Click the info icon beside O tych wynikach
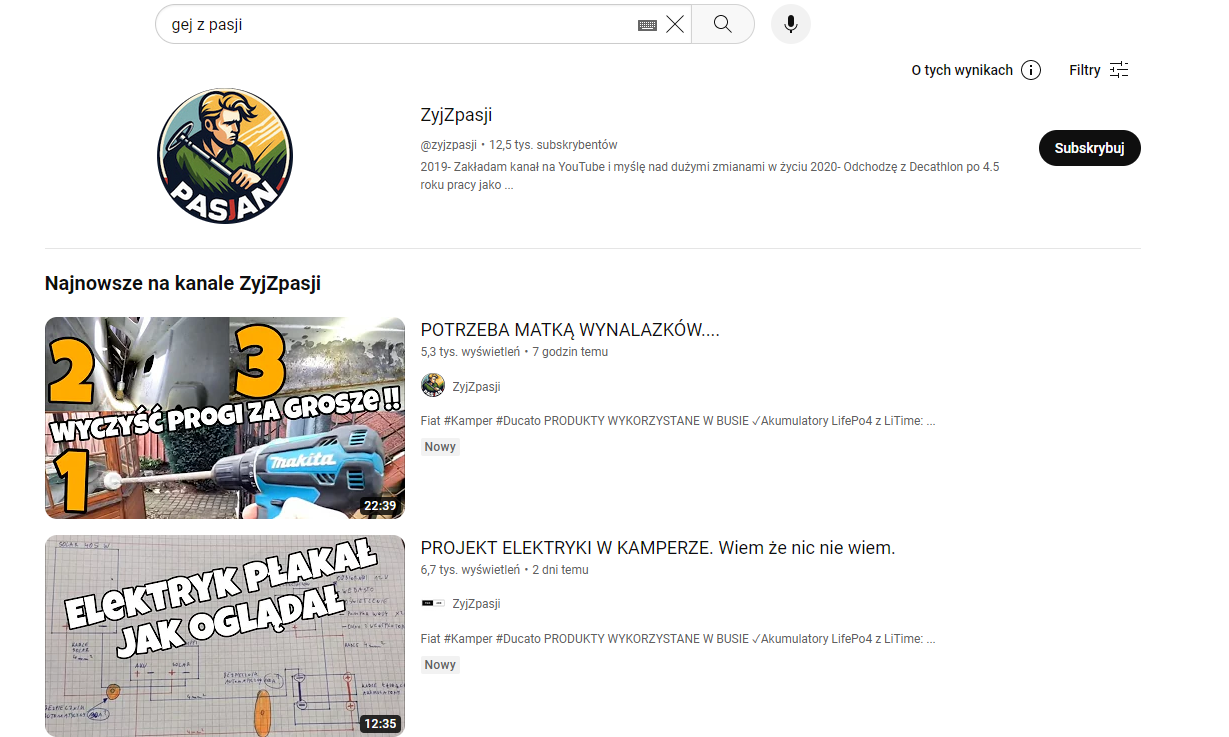This screenshot has height=737, width=1229. pos(1031,70)
